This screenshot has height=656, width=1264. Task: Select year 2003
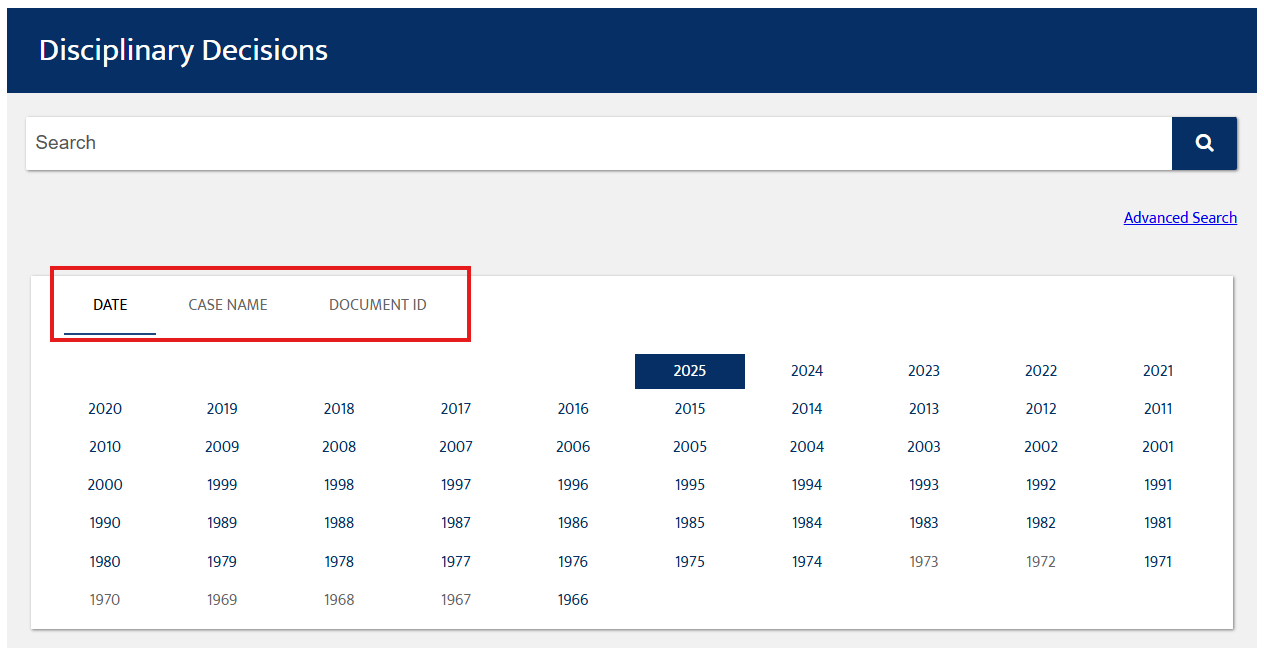pyautogui.click(x=923, y=447)
